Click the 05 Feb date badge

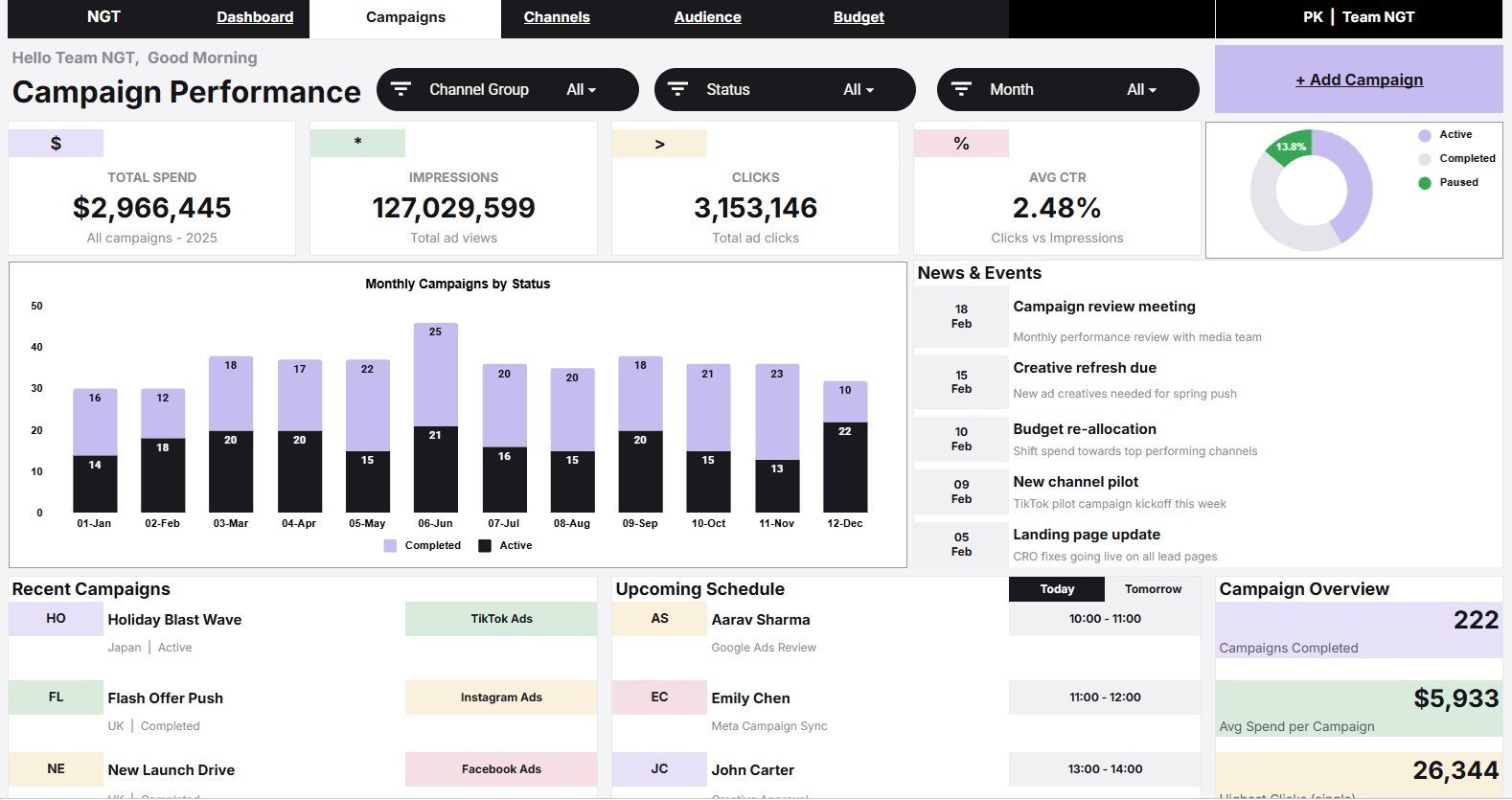tap(961, 545)
